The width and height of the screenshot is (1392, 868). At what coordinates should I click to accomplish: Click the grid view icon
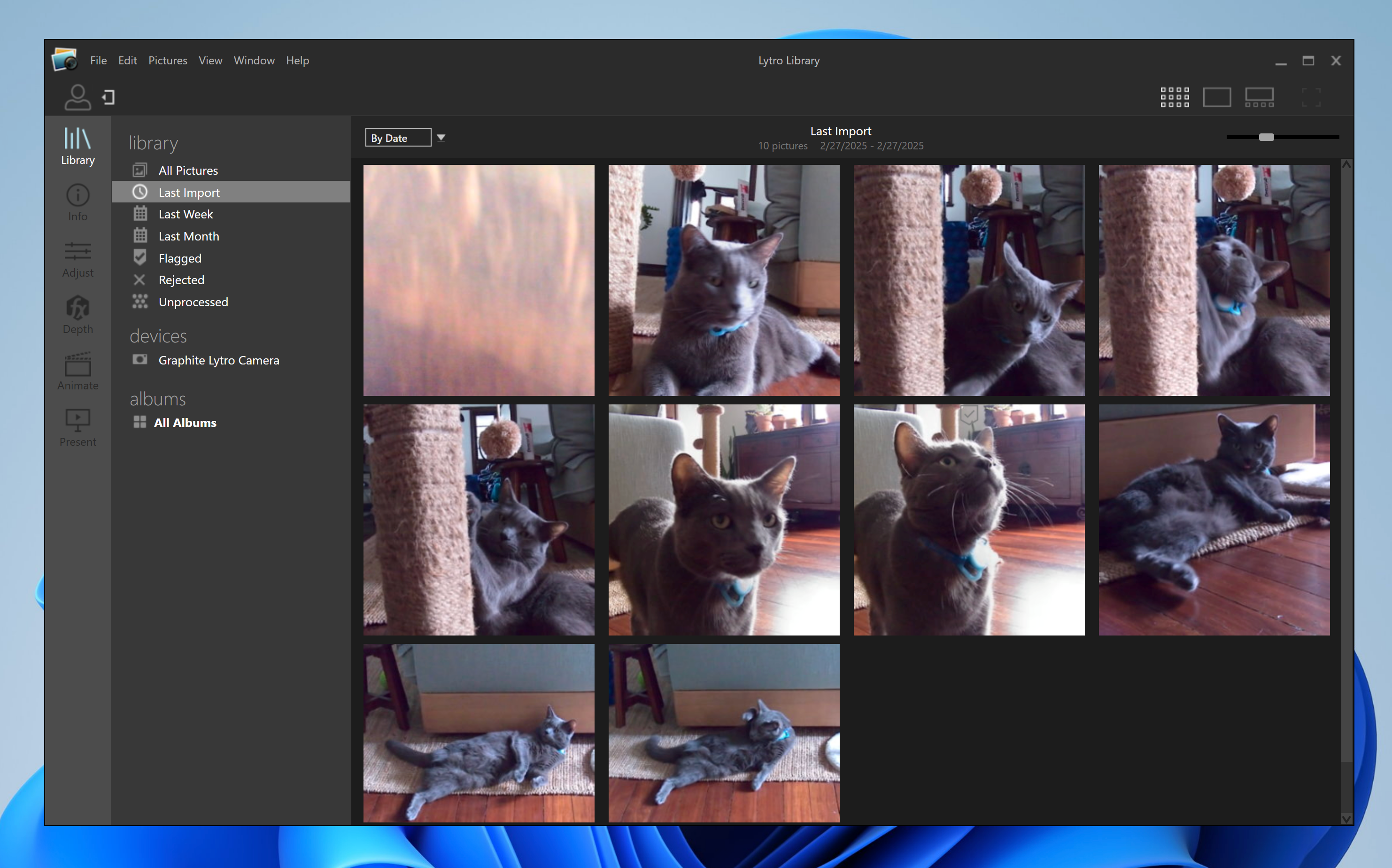tap(1174, 97)
